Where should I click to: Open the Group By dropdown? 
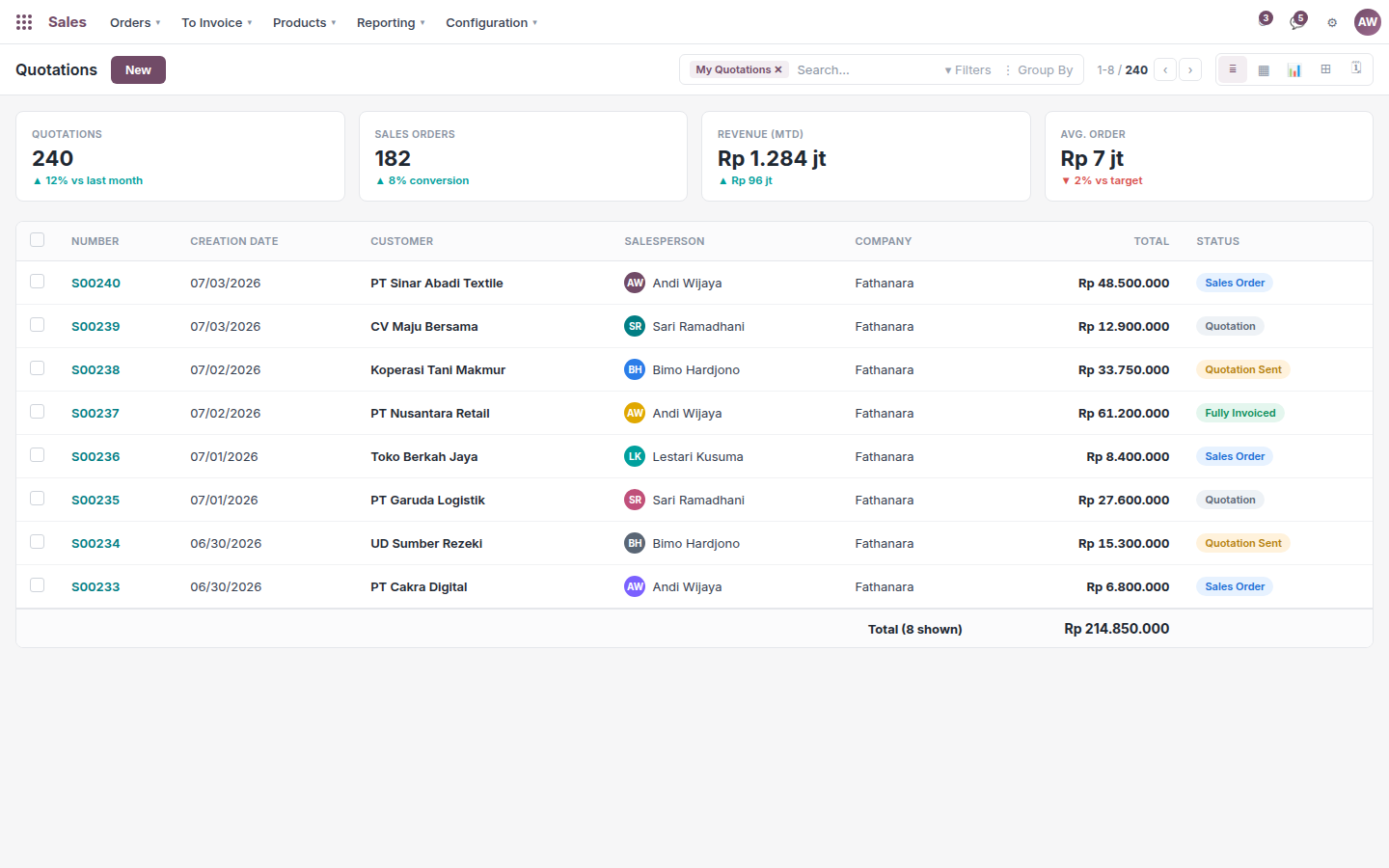click(1039, 69)
